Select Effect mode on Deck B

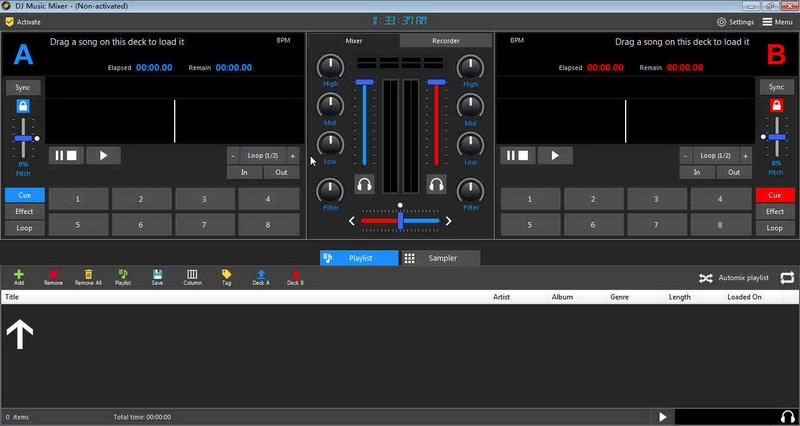774,211
